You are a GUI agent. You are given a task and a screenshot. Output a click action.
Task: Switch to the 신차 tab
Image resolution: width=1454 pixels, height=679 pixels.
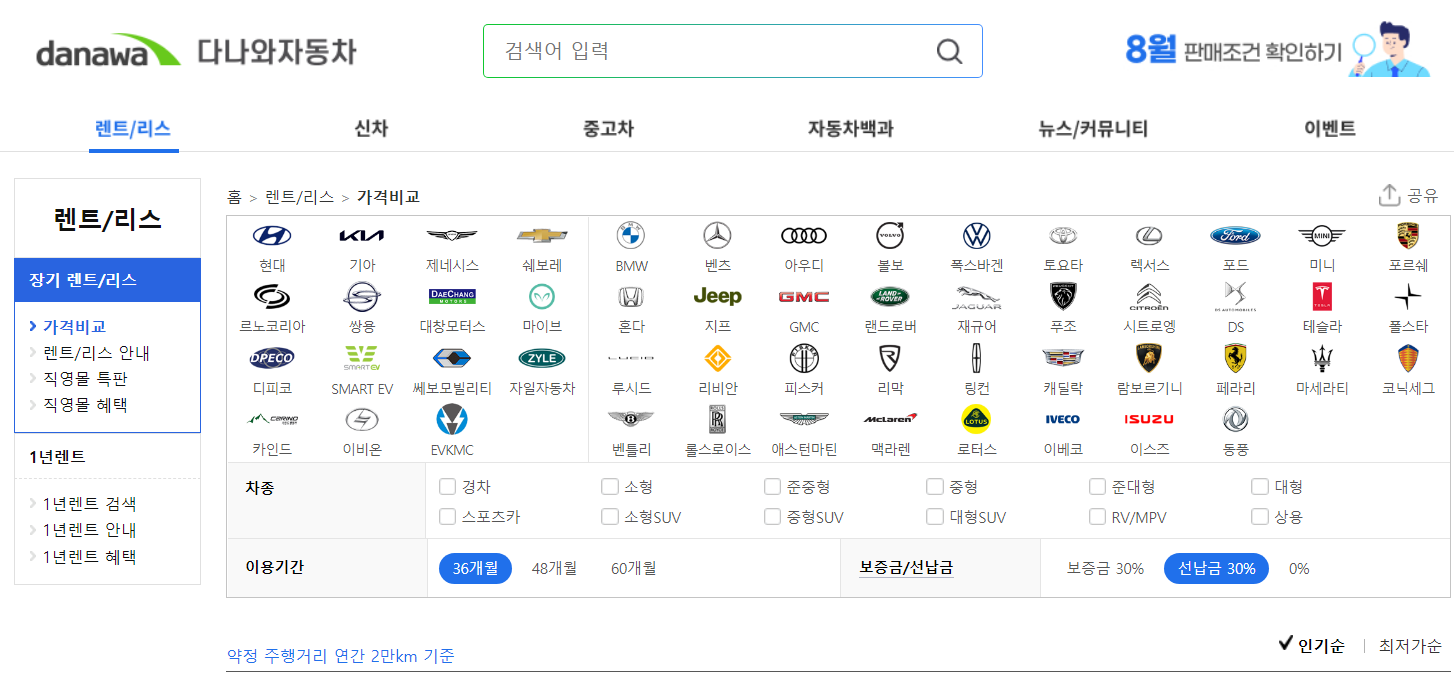(x=371, y=129)
